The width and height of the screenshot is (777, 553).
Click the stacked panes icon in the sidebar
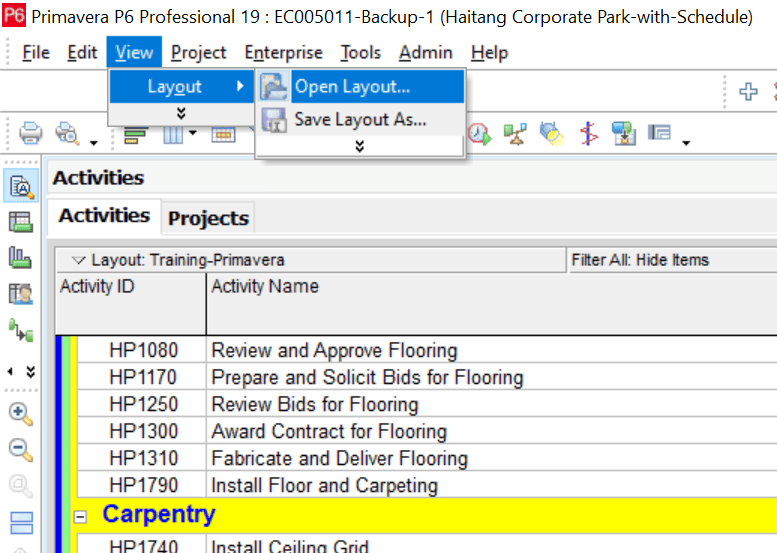coord(22,523)
